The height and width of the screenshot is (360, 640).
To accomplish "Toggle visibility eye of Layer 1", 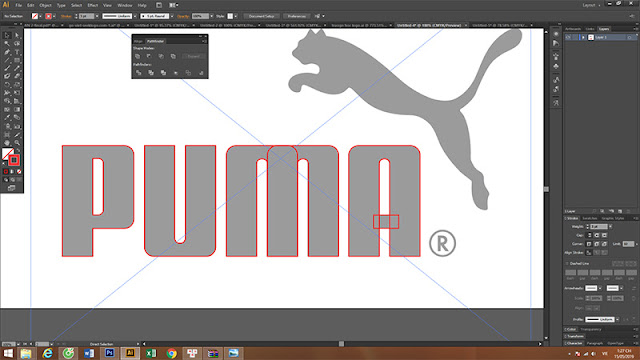I will 568,37.
